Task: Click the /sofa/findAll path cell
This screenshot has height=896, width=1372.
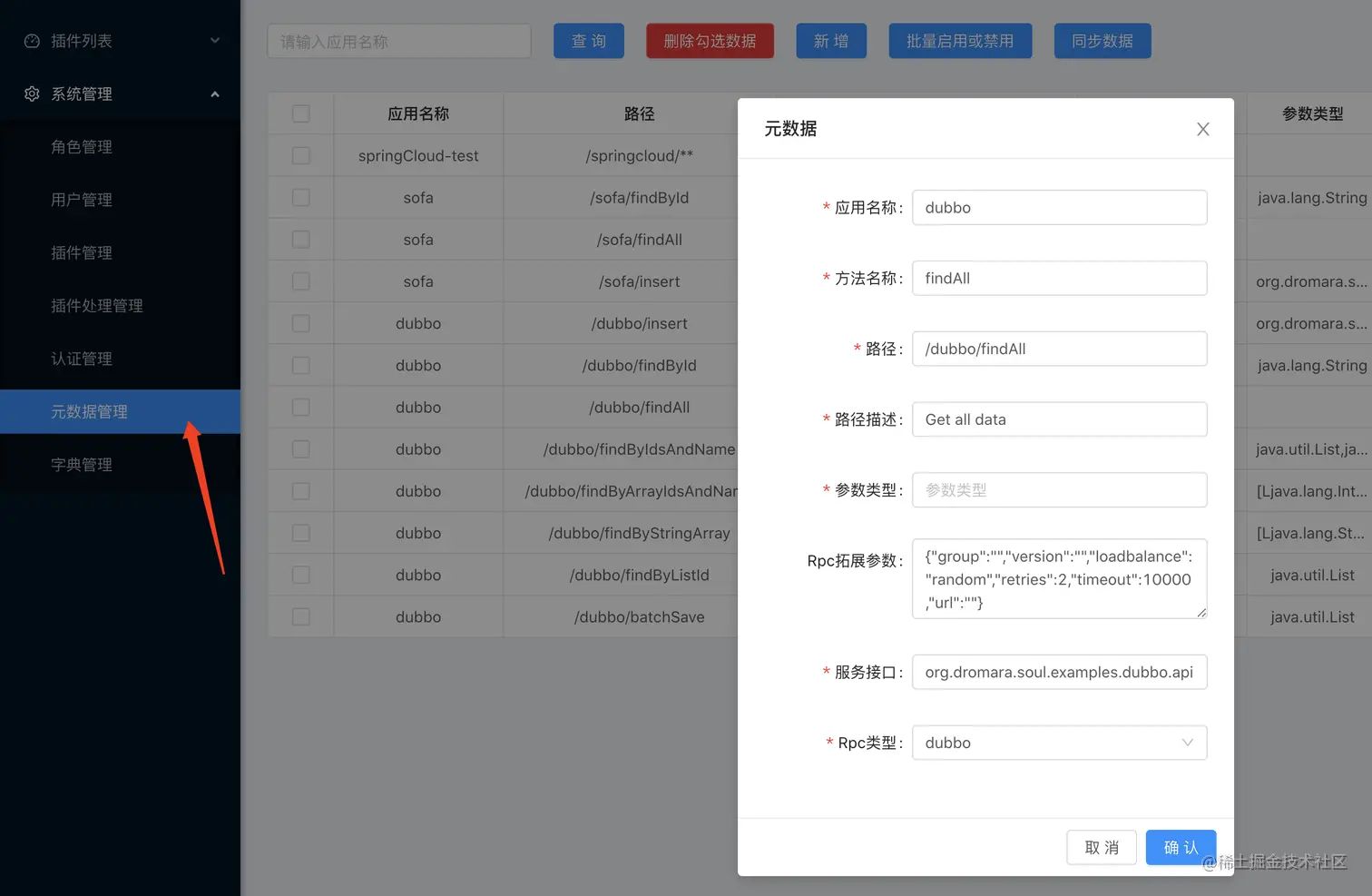Action: [639, 240]
